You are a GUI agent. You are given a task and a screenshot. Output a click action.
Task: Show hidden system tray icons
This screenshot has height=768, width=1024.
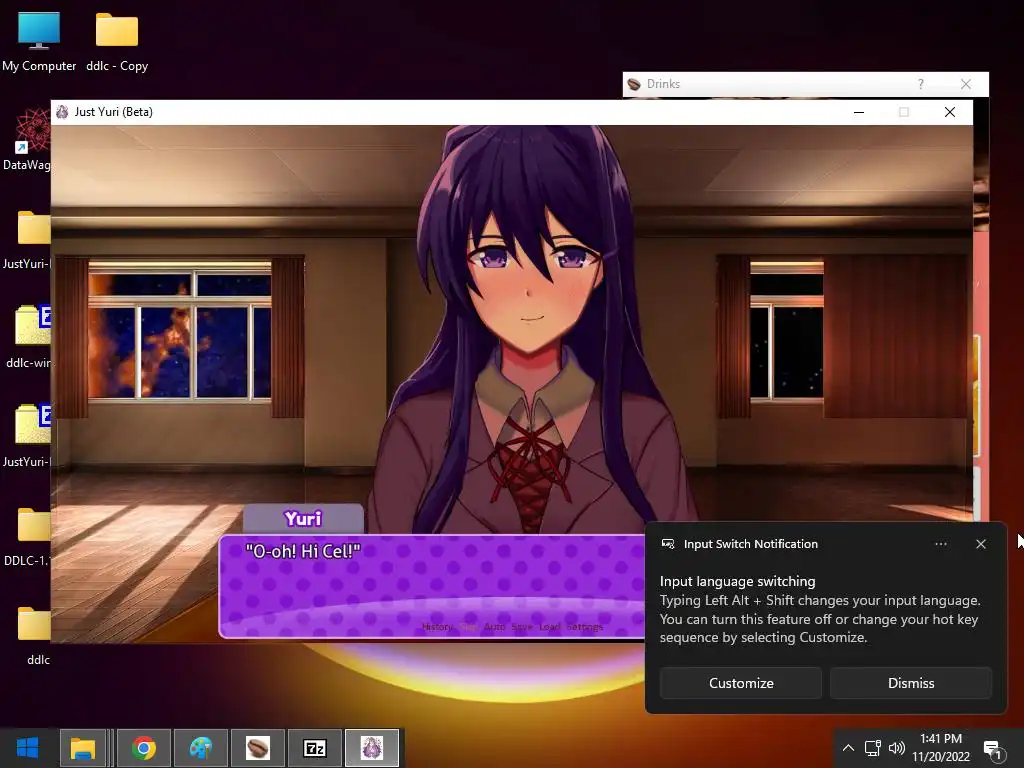click(x=848, y=748)
